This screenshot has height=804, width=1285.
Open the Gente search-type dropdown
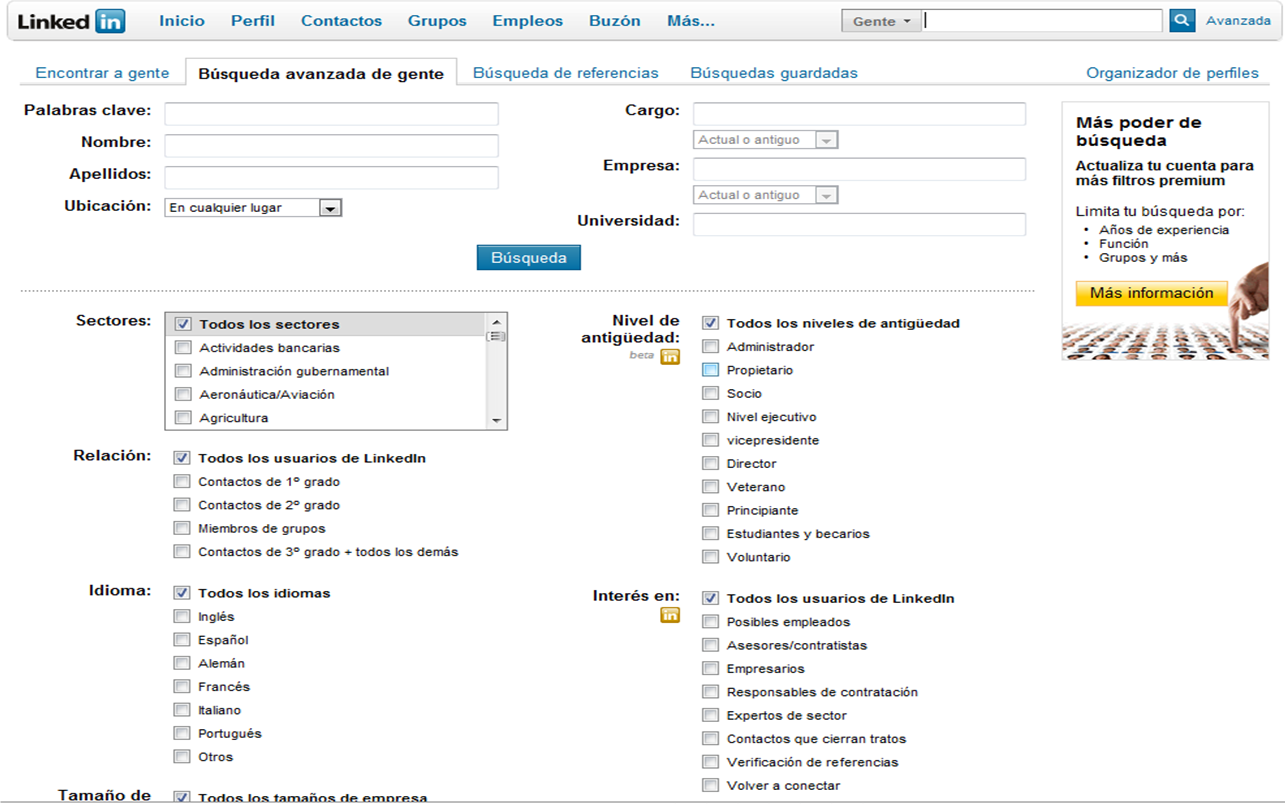(881, 21)
